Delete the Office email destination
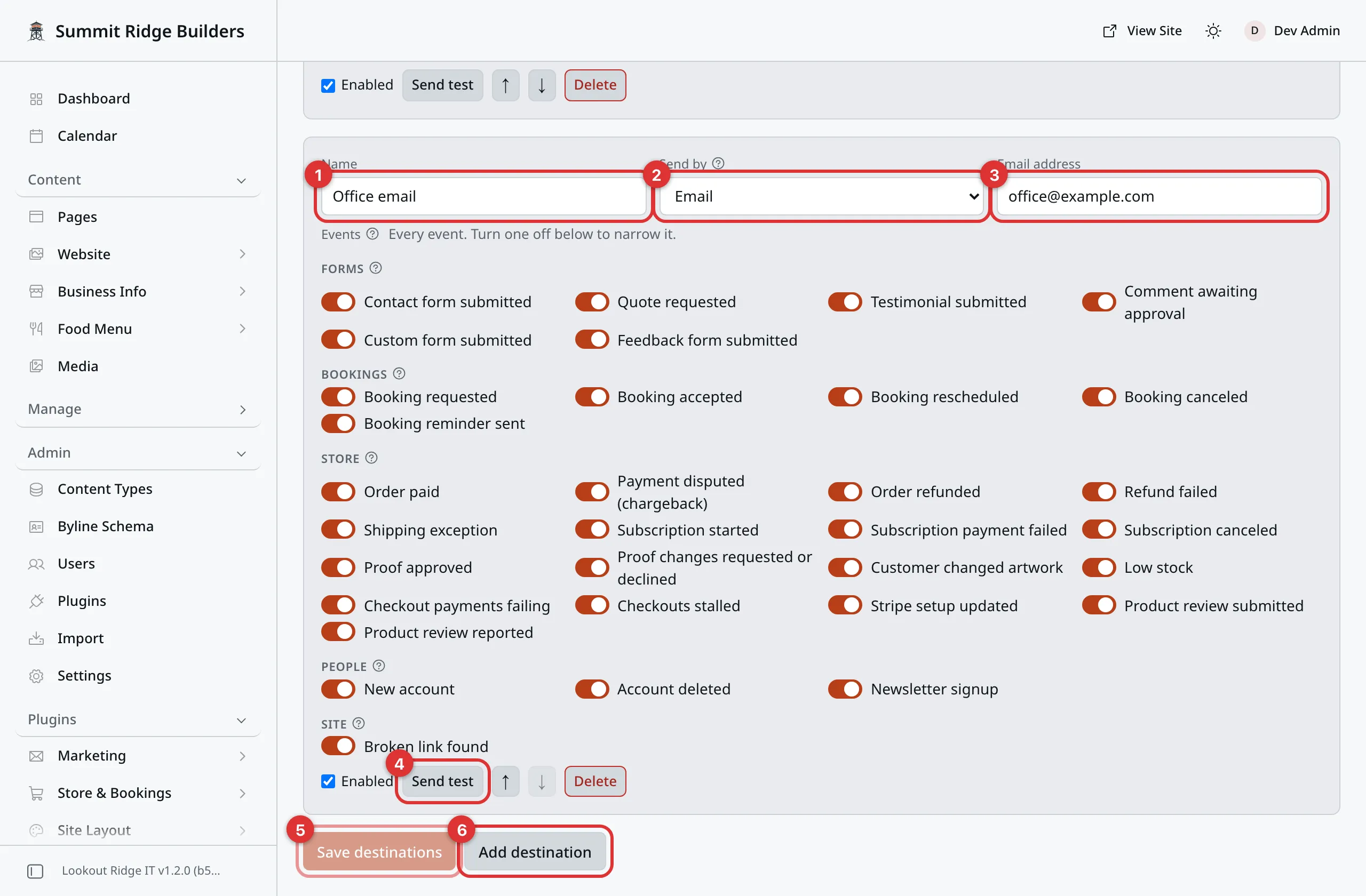The image size is (1366, 896). (x=594, y=781)
